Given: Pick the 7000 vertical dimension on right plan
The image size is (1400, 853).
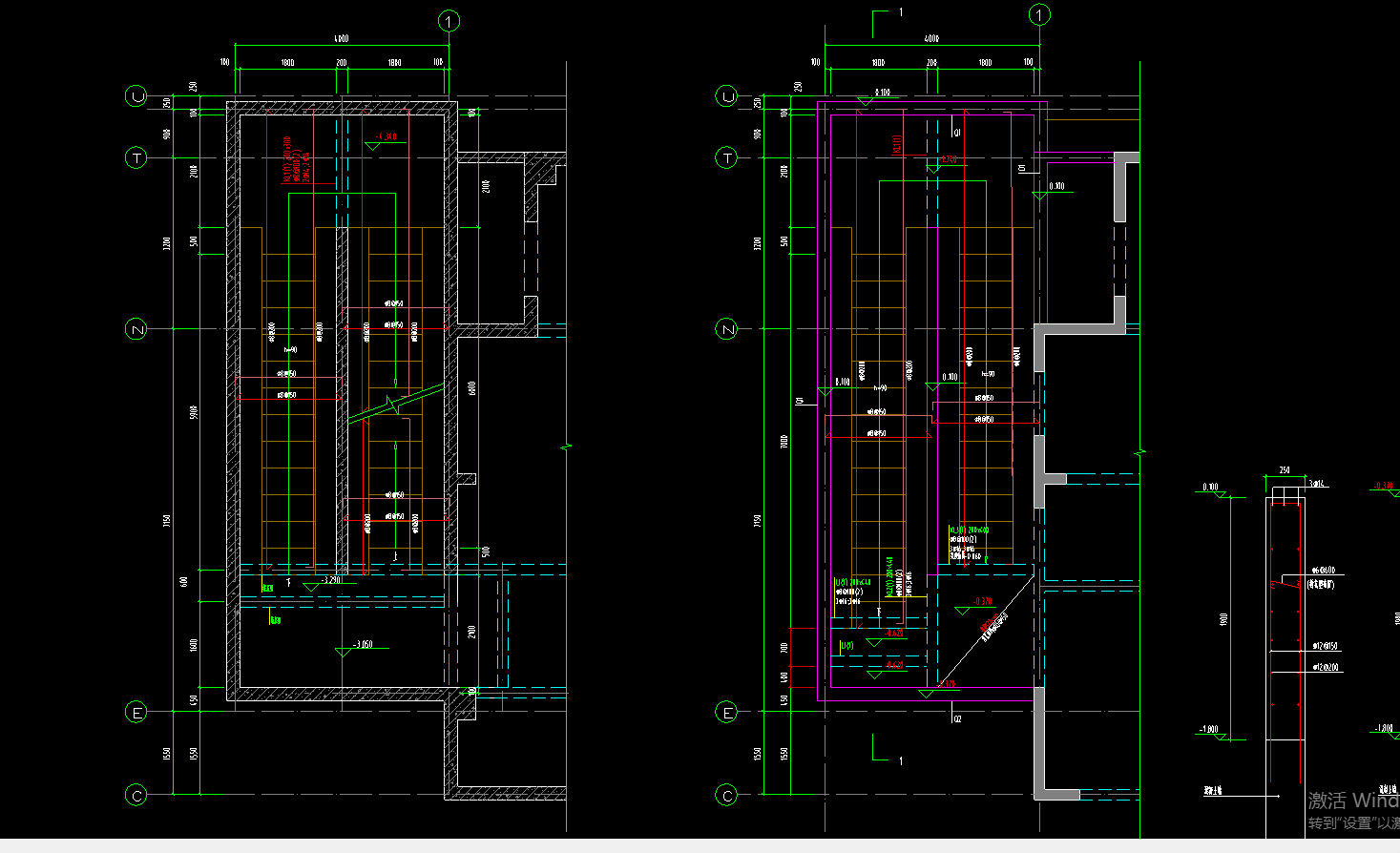Looking at the screenshot, I should click(784, 442).
